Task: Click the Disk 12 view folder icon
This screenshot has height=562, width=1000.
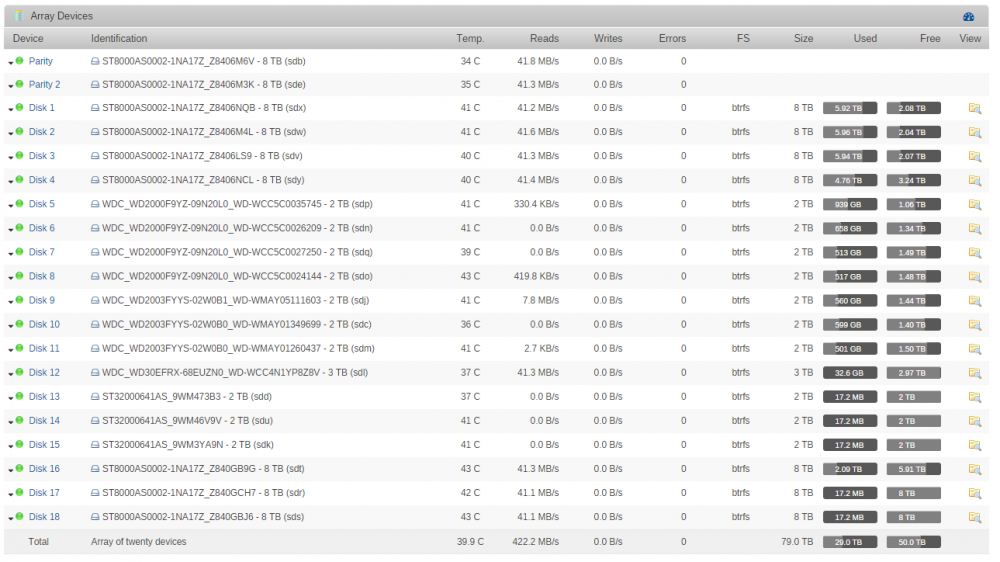Action: tap(974, 373)
